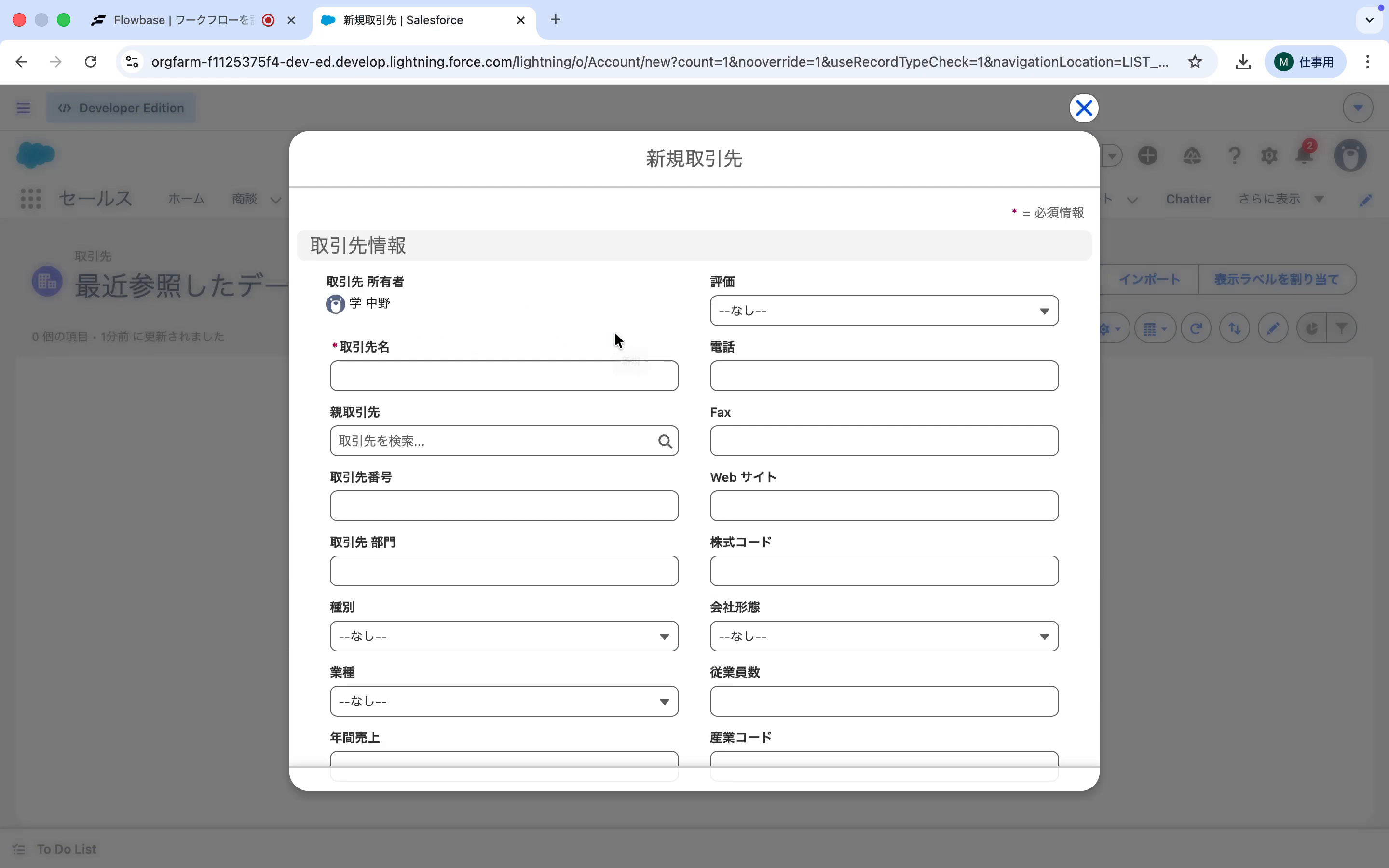Screen dimensions: 1389x868
Task: Switch to the Chatter tab
Action: [x=1187, y=199]
